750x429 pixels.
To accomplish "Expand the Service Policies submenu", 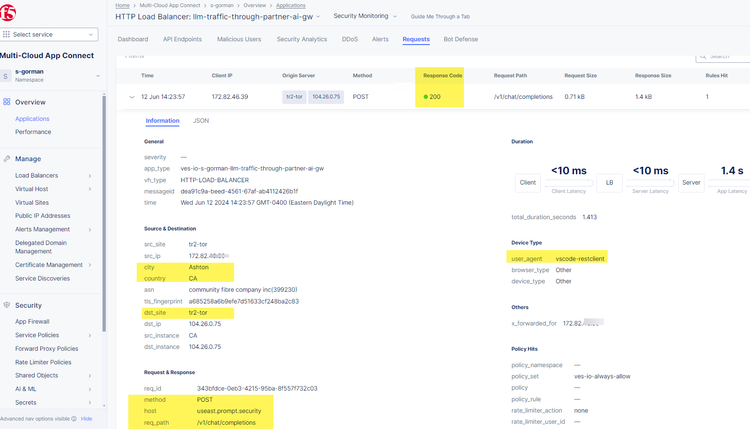I will pos(90,335).
